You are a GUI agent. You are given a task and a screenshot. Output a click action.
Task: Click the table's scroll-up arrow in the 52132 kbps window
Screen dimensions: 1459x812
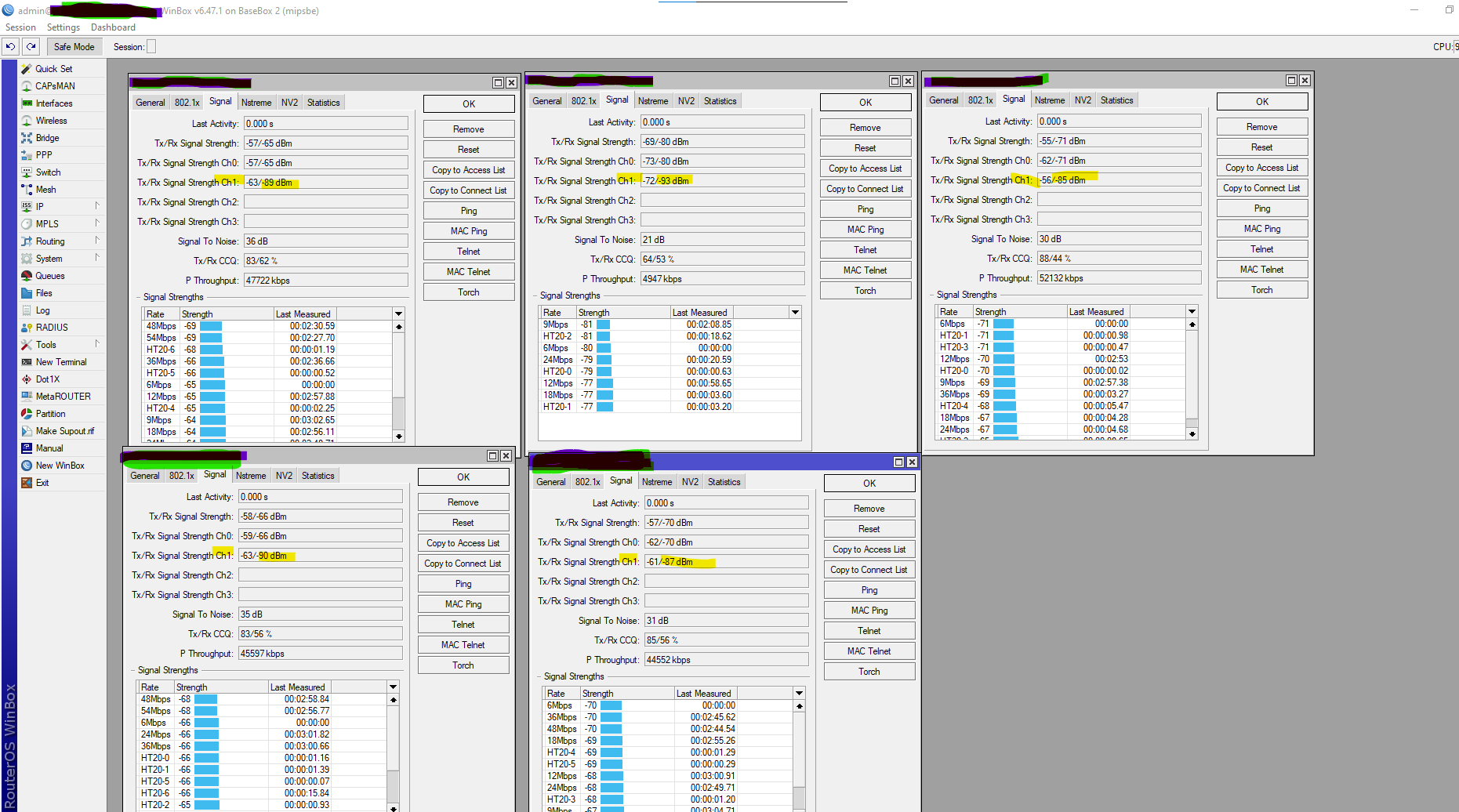click(x=1192, y=324)
